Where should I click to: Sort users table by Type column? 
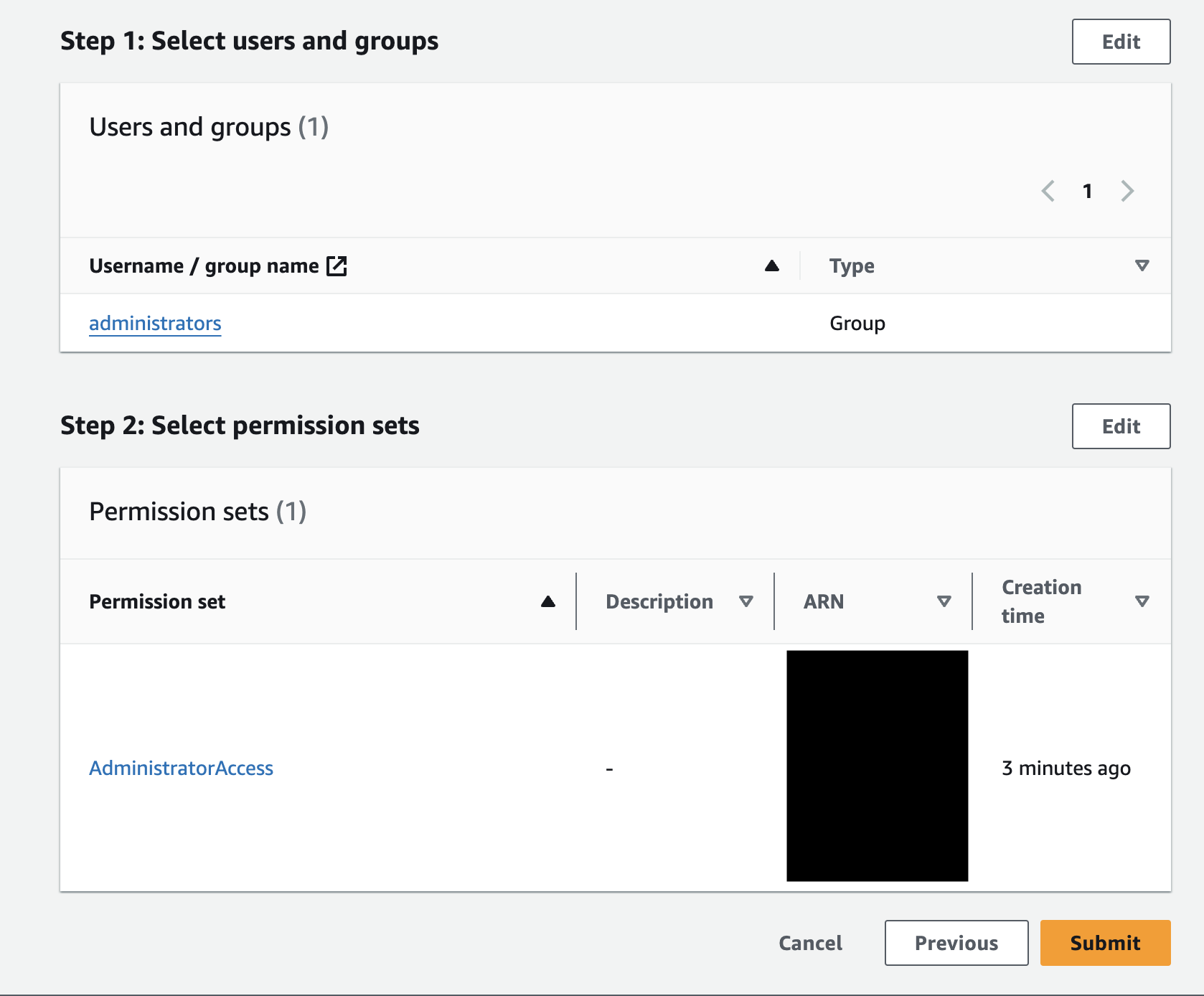tap(1142, 266)
